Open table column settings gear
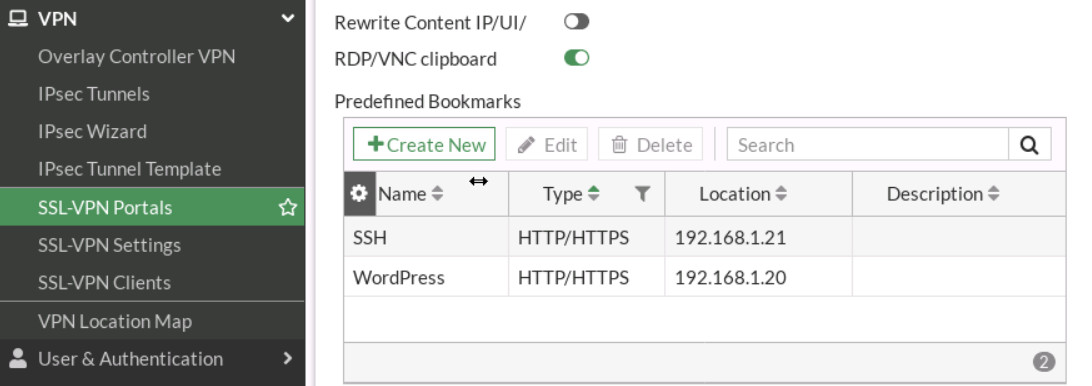This screenshot has height=386, width=1092. [359, 194]
